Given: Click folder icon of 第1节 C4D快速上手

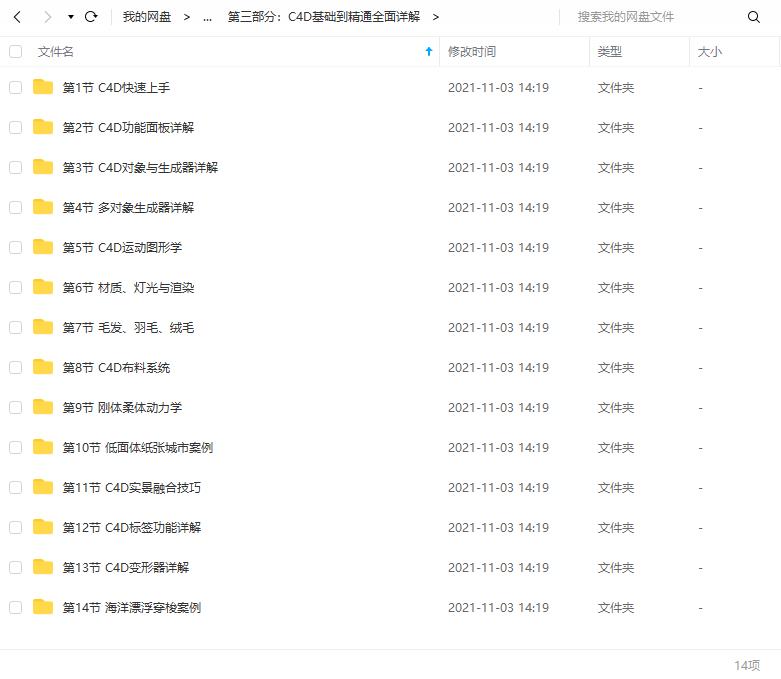Looking at the screenshot, I should point(43,87).
